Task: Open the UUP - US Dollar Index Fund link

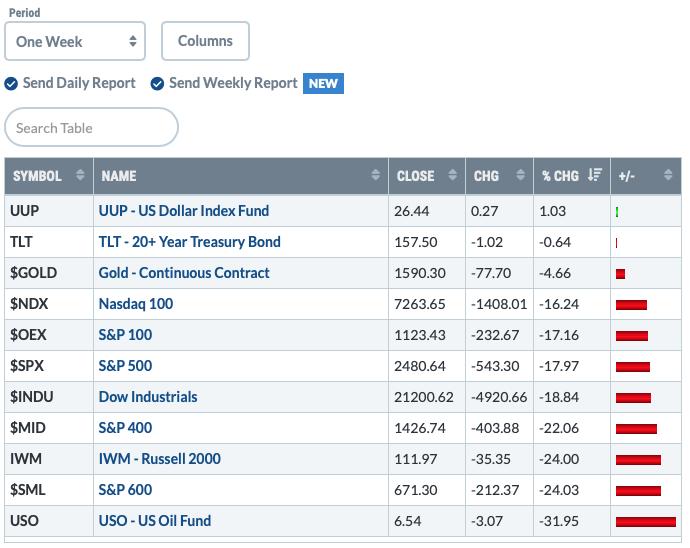Action: tap(184, 211)
